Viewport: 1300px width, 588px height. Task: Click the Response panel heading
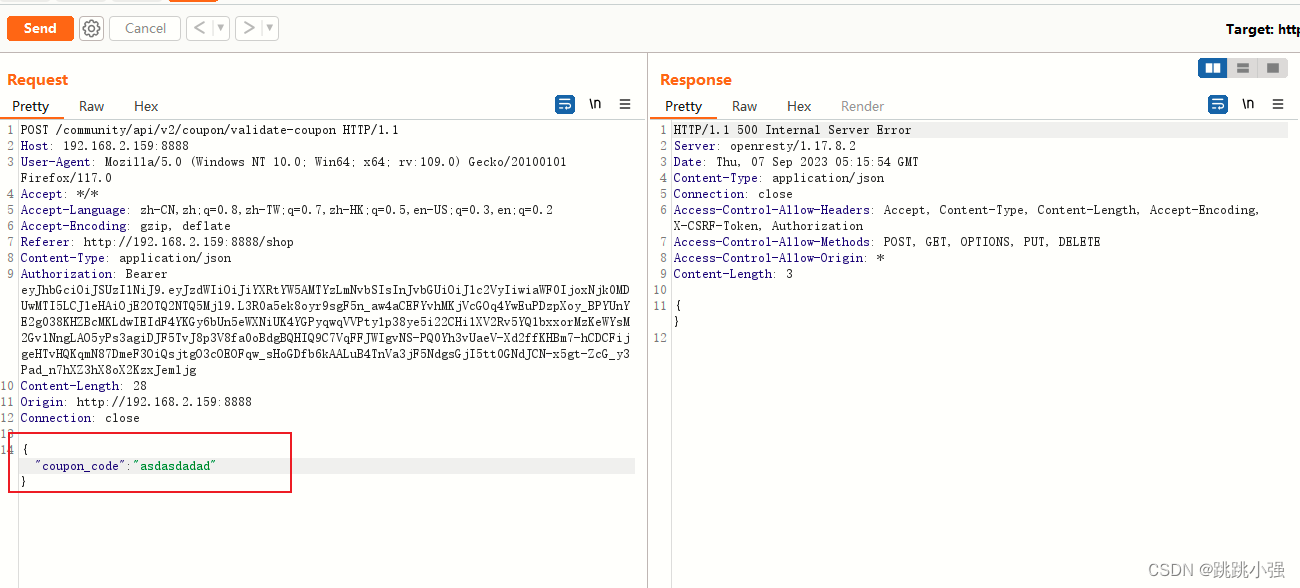[x=696, y=80]
